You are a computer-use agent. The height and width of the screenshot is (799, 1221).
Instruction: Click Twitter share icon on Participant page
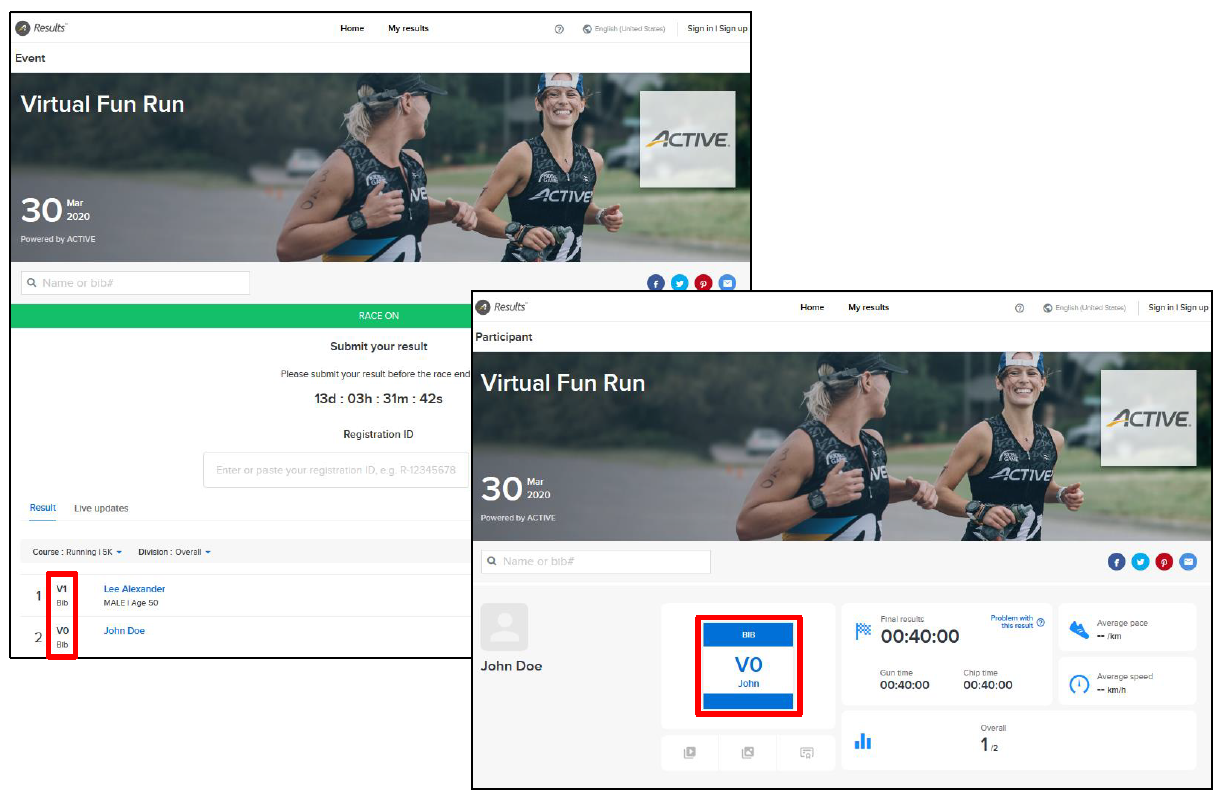(x=1140, y=562)
